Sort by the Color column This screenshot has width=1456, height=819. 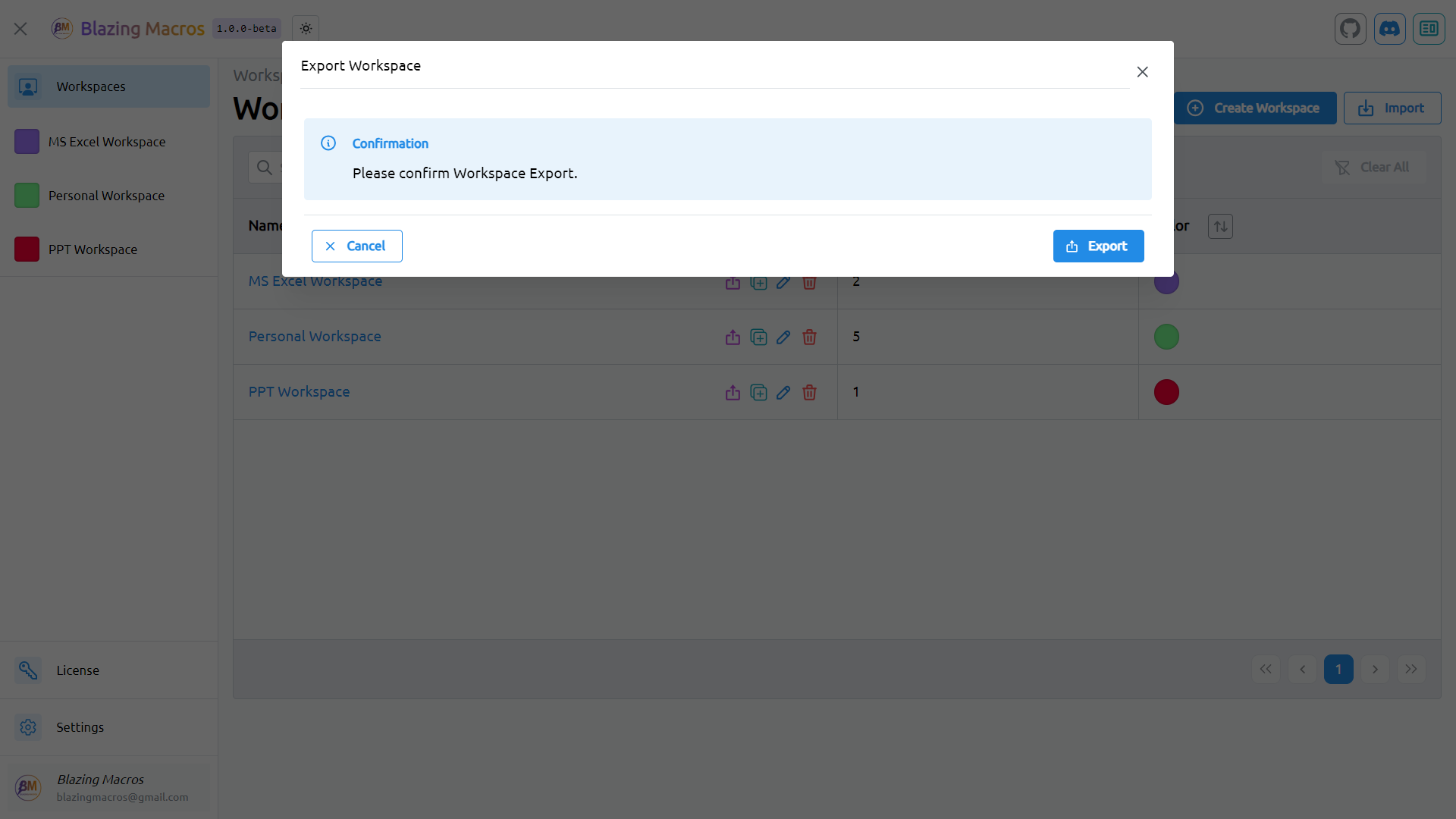(x=1220, y=226)
